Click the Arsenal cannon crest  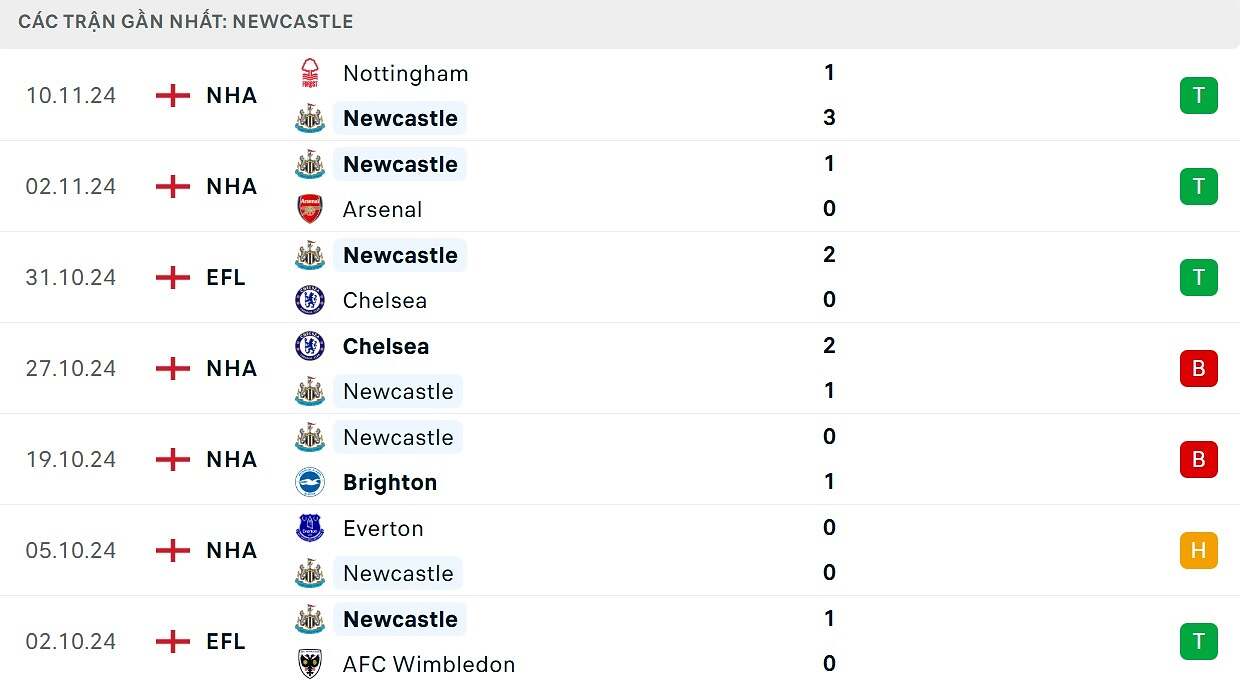click(x=310, y=209)
